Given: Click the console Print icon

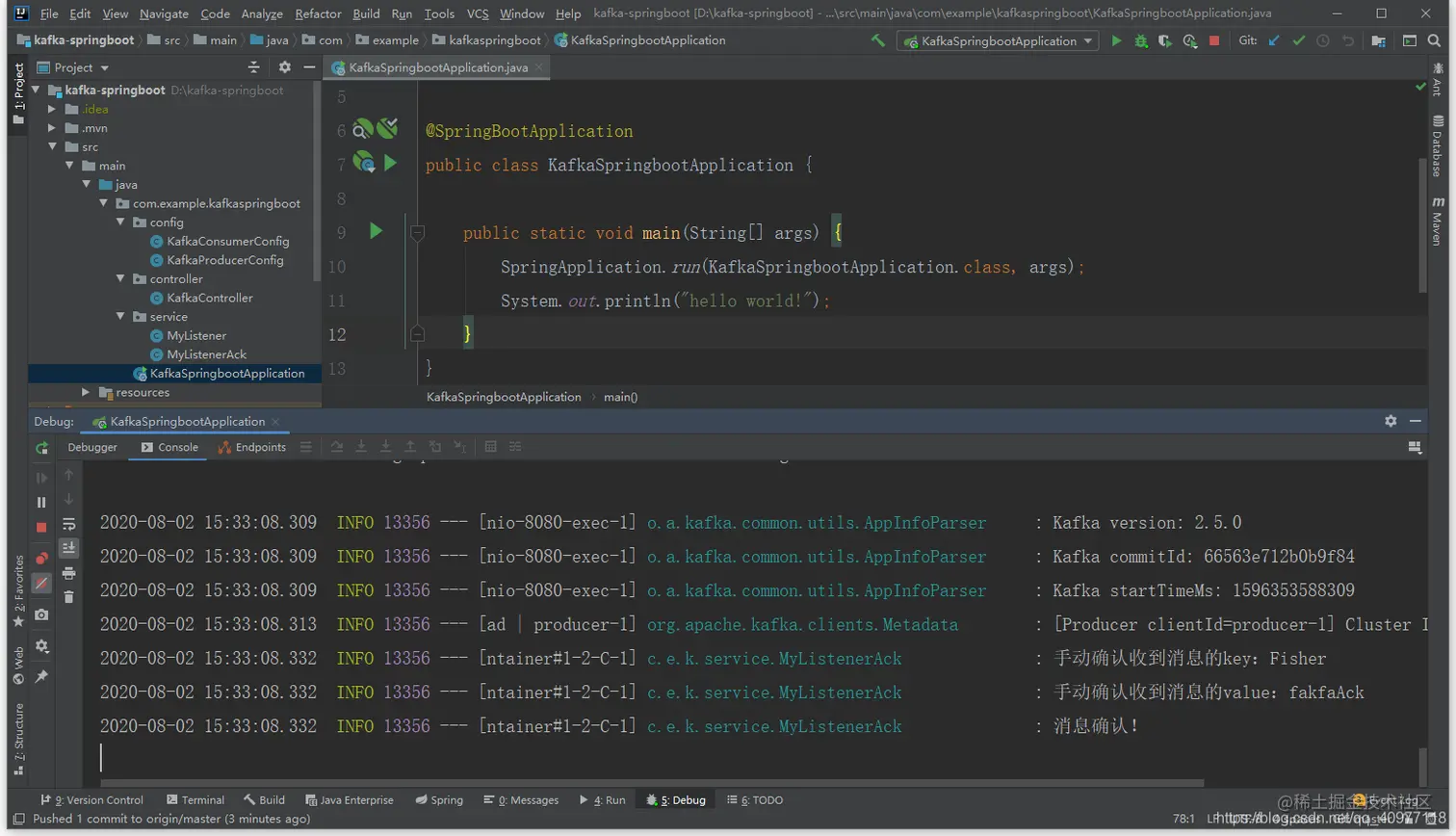Looking at the screenshot, I should pyautogui.click(x=68, y=573).
